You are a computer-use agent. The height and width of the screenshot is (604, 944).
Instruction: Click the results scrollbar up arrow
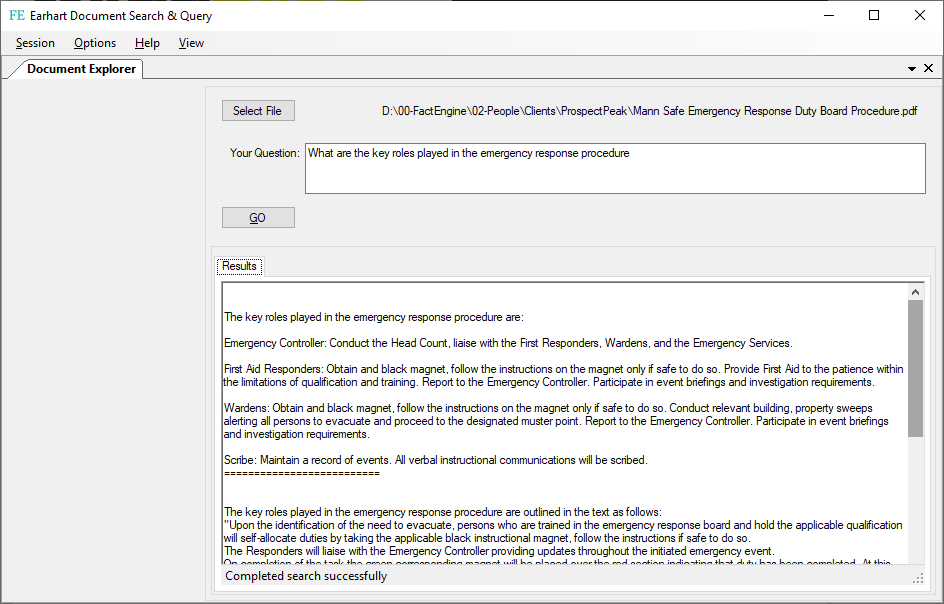pos(915,292)
